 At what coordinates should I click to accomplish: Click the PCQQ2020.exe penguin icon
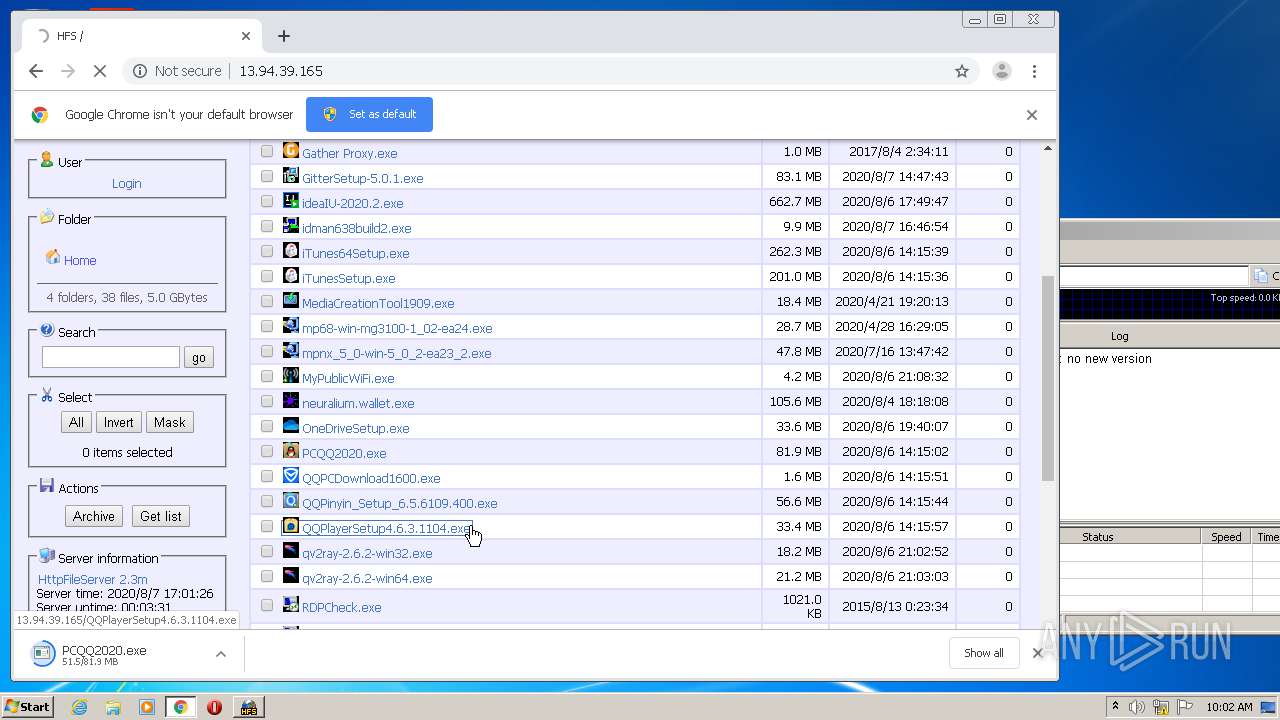[291, 451]
